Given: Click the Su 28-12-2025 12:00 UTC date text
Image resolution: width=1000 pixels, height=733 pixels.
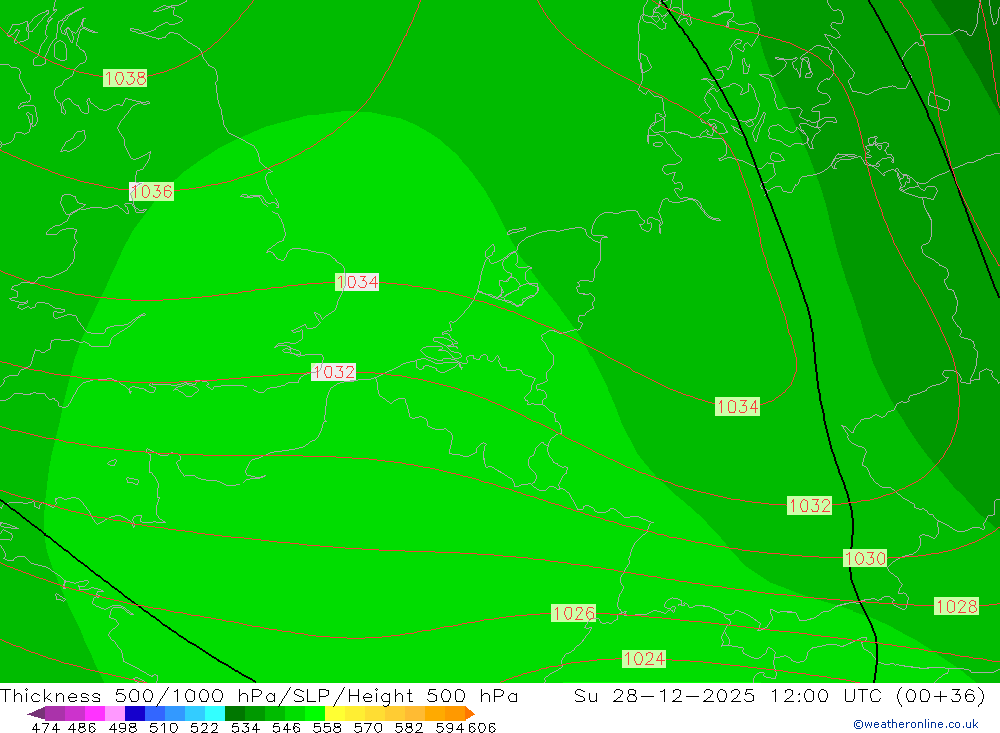Looking at the screenshot, I should pyautogui.click(x=727, y=695).
